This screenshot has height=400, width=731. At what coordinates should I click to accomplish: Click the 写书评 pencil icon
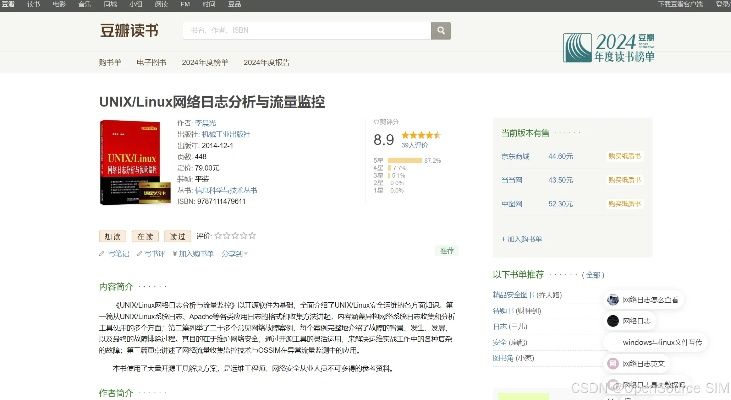click(138, 253)
